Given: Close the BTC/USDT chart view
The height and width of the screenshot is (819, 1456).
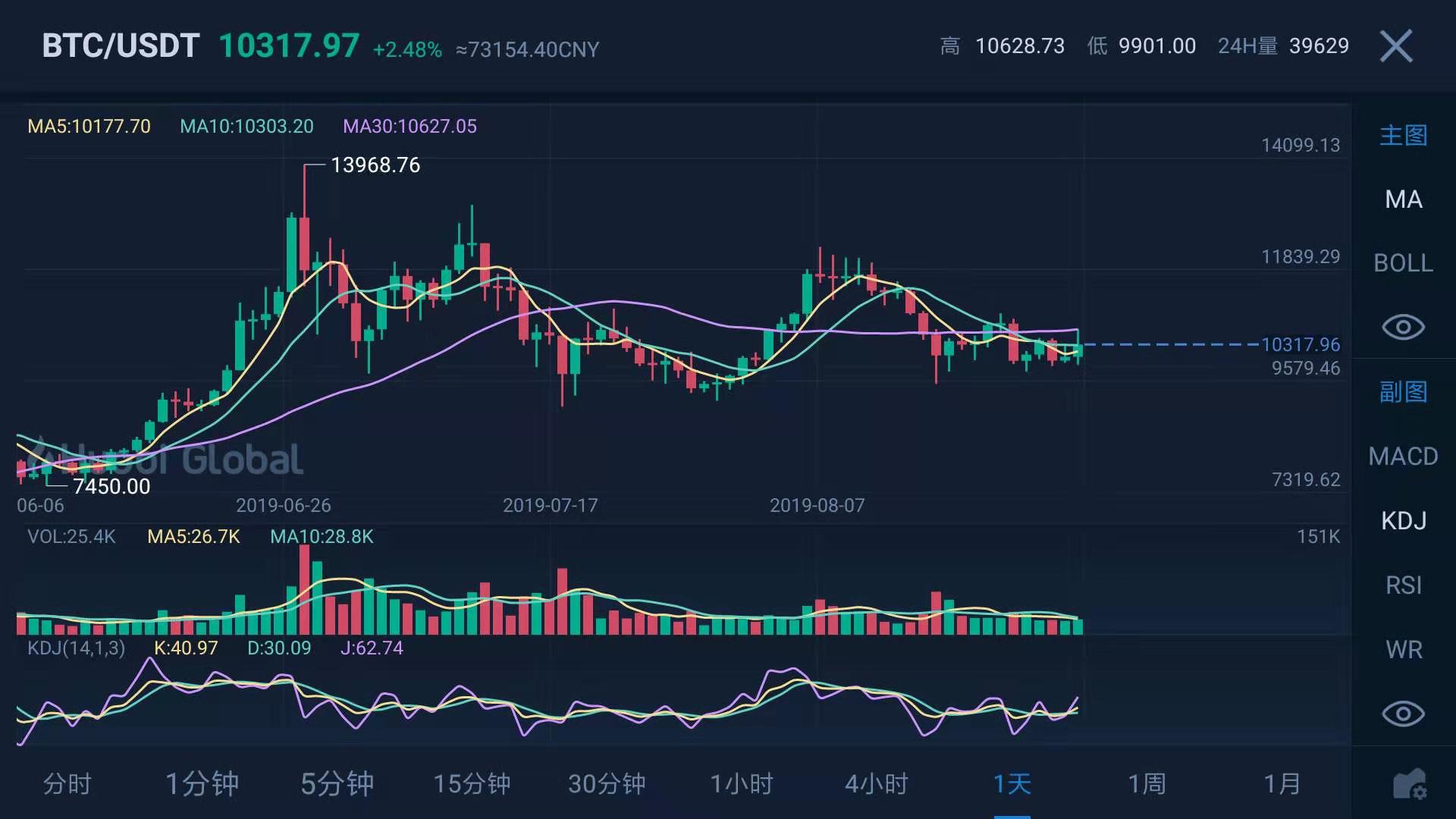Looking at the screenshot, I should pos(1396,46).
